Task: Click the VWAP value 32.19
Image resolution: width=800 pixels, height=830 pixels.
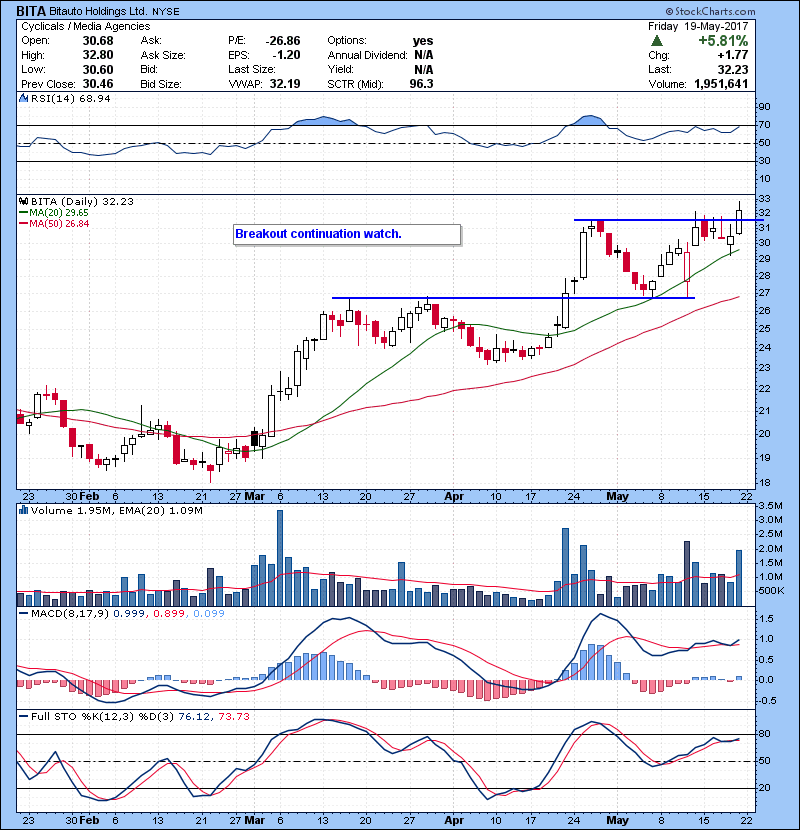Action: point(285,84)
